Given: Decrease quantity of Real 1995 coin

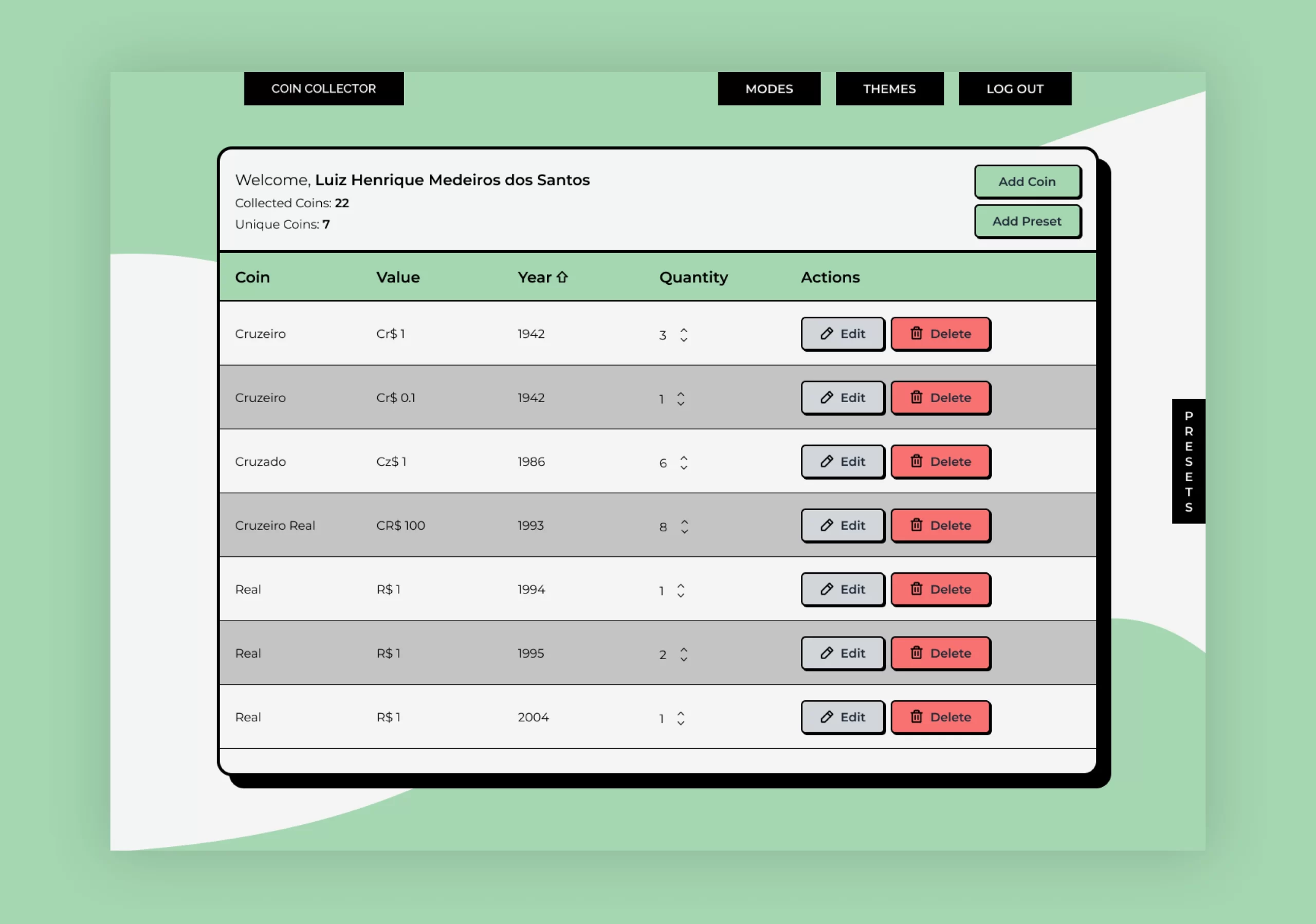Looking at the screenshot, I should point(684,659).
